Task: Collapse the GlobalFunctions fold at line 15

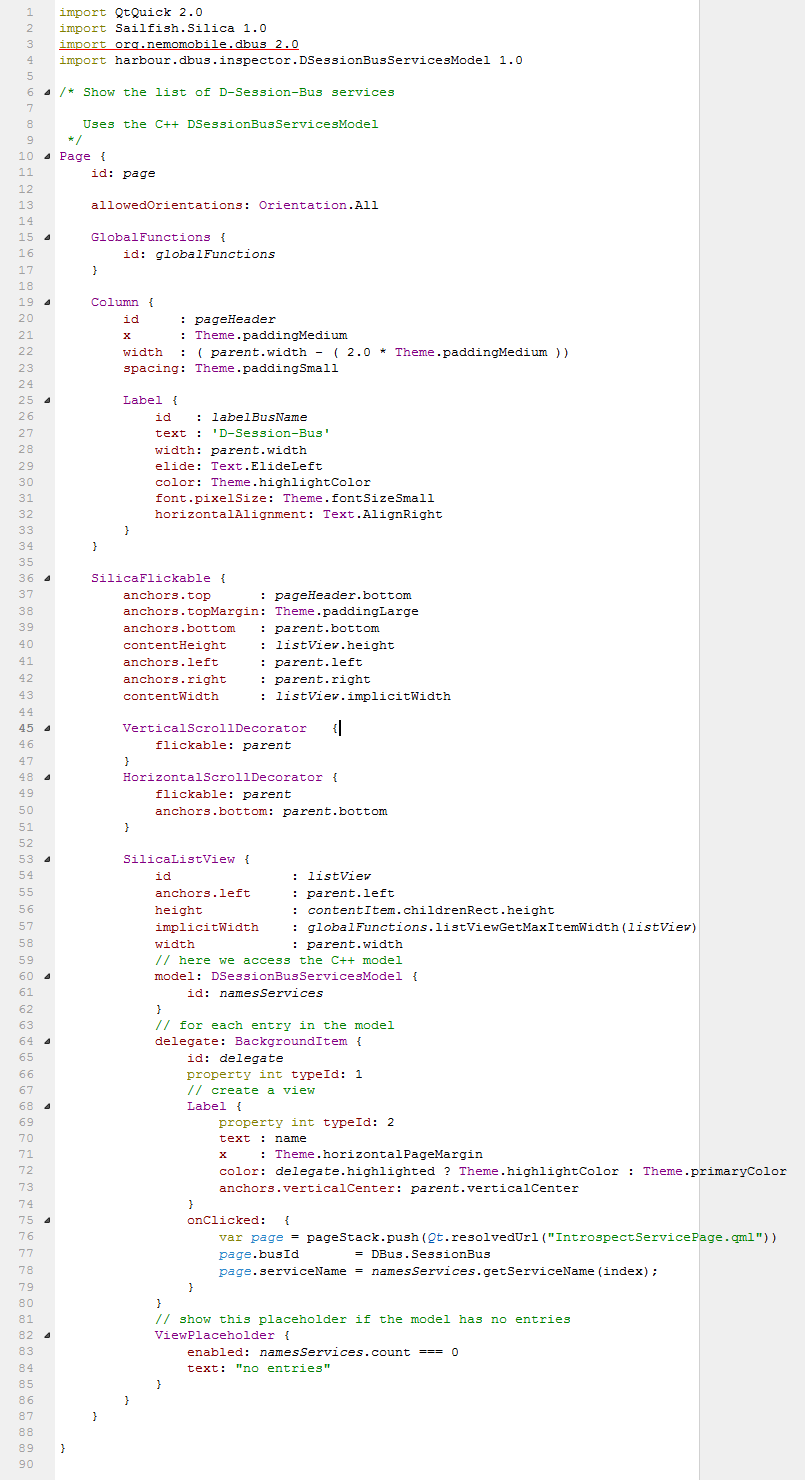Action: [47, 237]
